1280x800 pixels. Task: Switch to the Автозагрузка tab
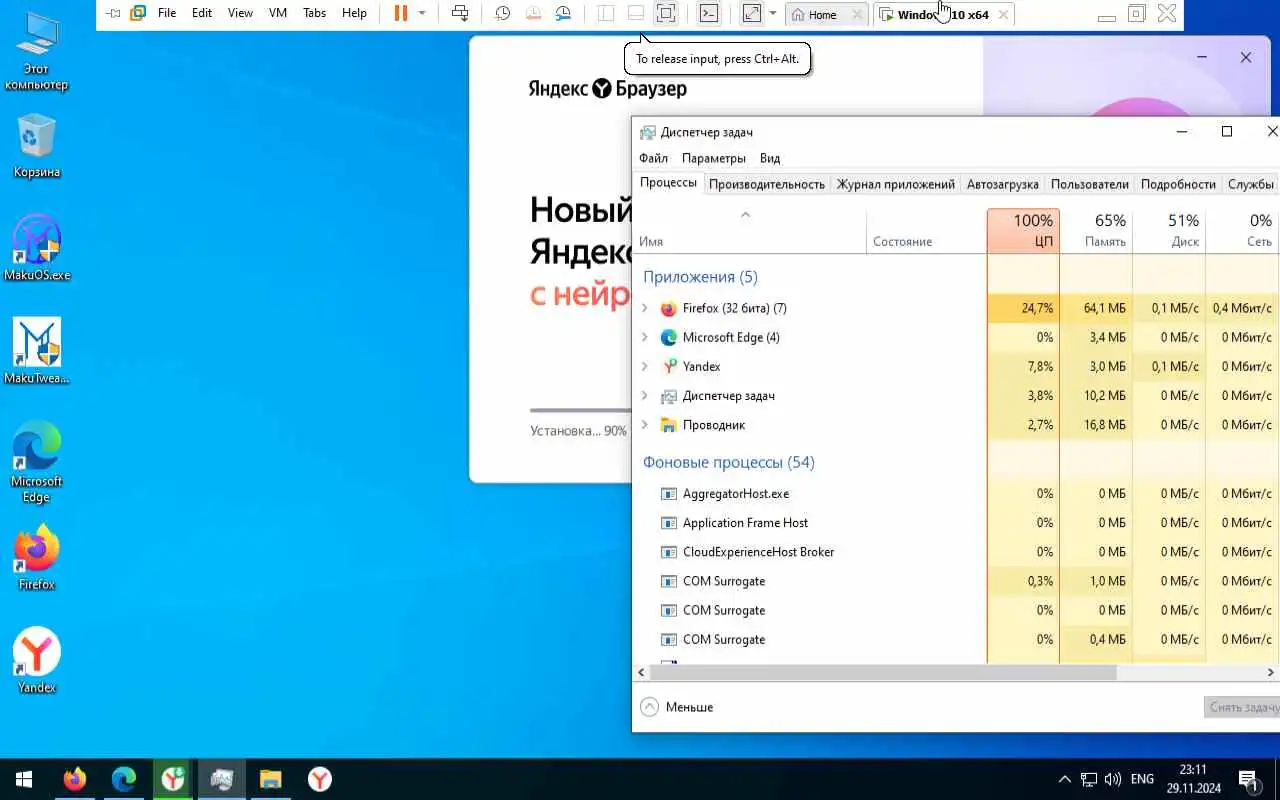coord(1002,184)
